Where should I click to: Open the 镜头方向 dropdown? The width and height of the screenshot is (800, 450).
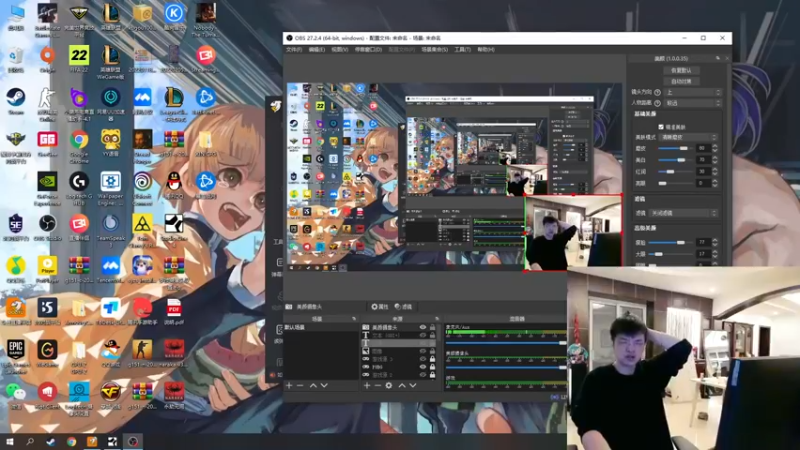click(693, 92)
